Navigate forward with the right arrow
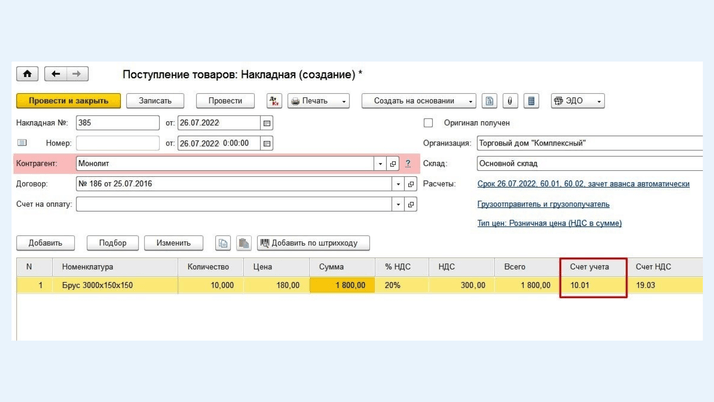This screenshot has height=402, width=714. 77,74
